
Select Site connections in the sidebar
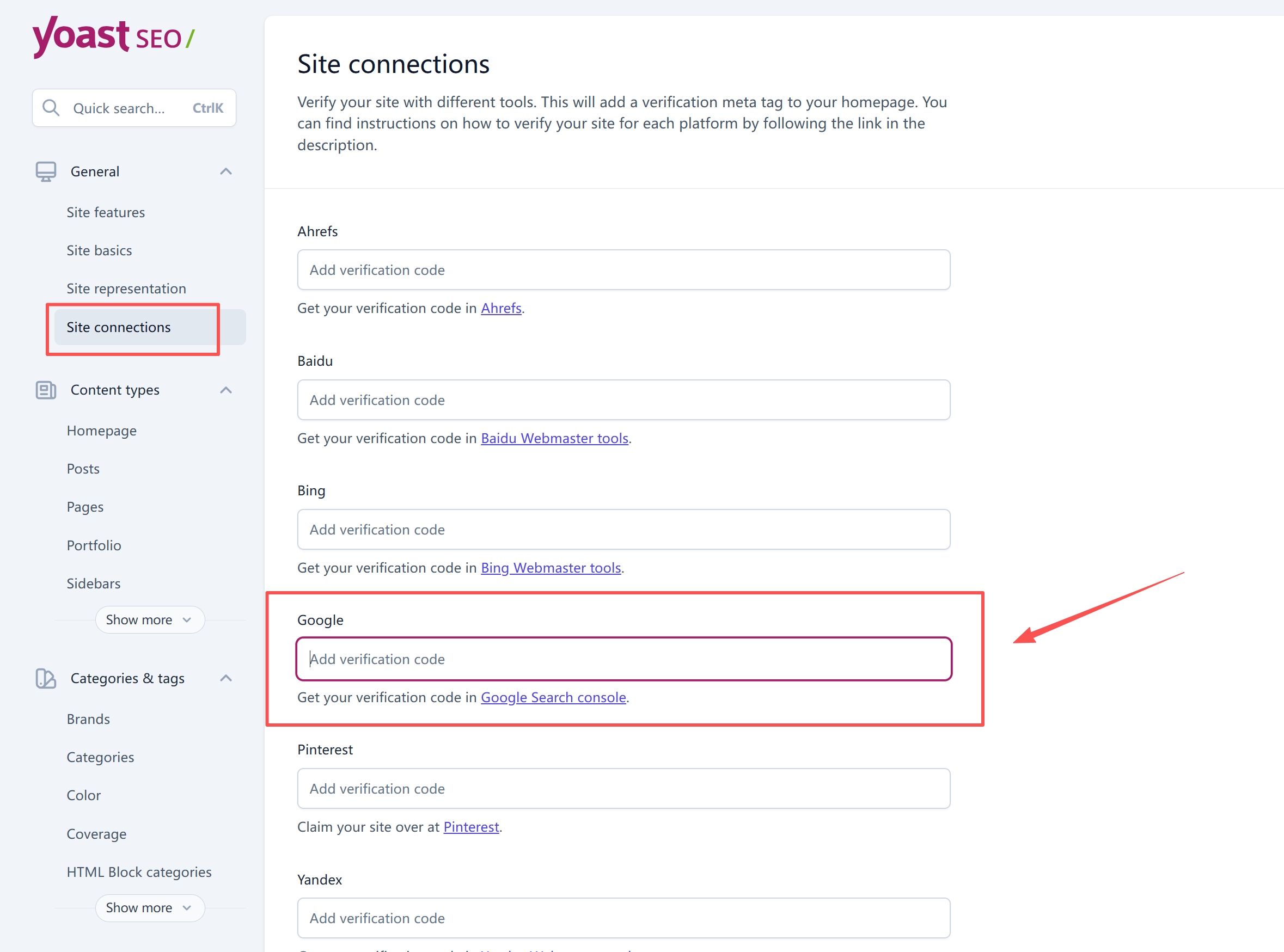[119, 327]
